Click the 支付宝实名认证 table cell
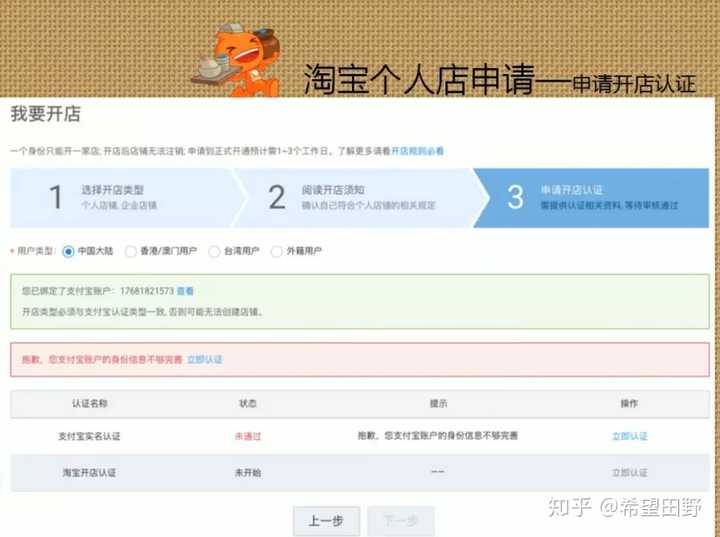 pos(89,436)
